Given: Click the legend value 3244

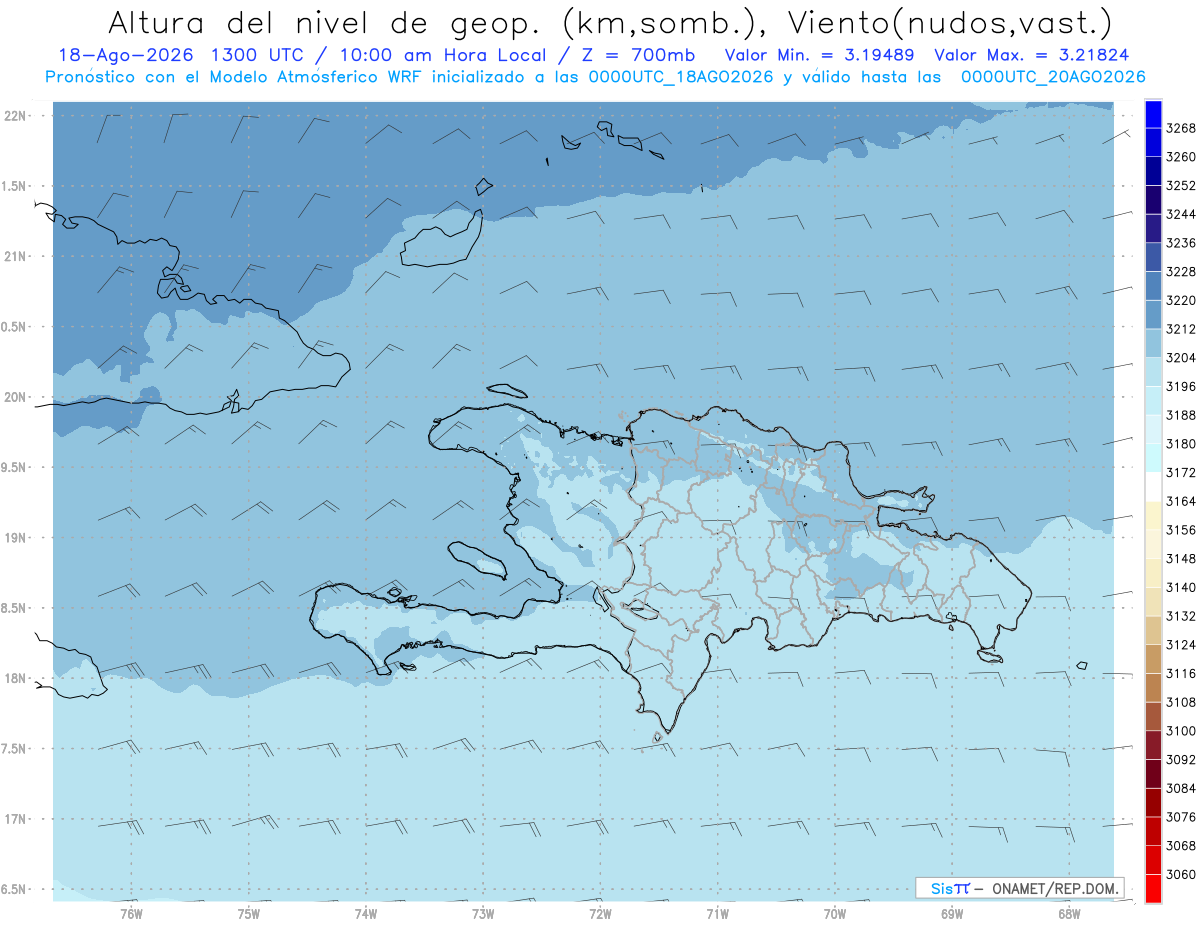Looking at the screenshot, I should pos(1181,214).
